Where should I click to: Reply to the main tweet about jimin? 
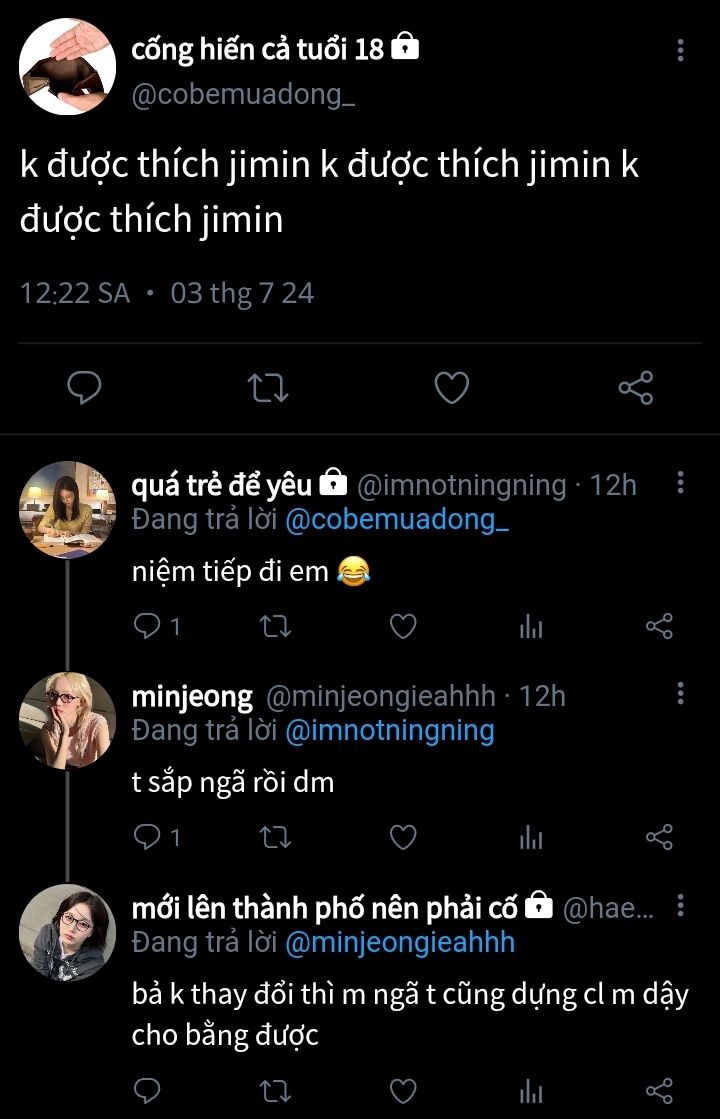[x=85, y=387]
